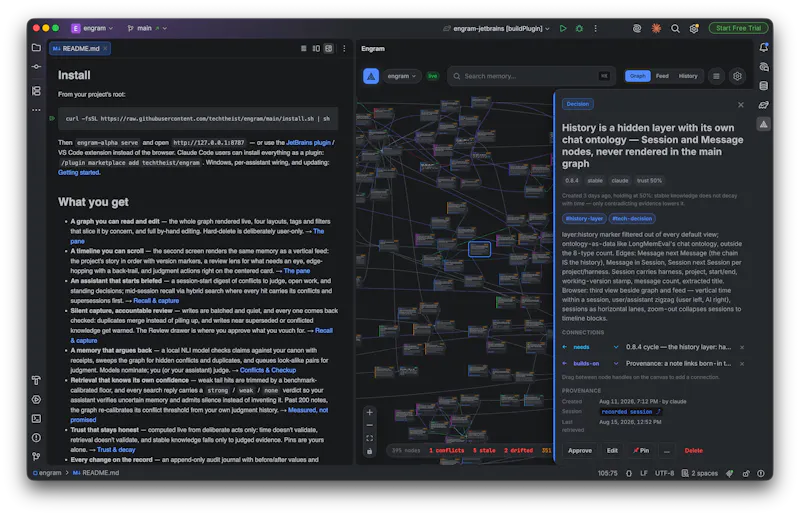Switch to the Feed view tab

point(662,76)
